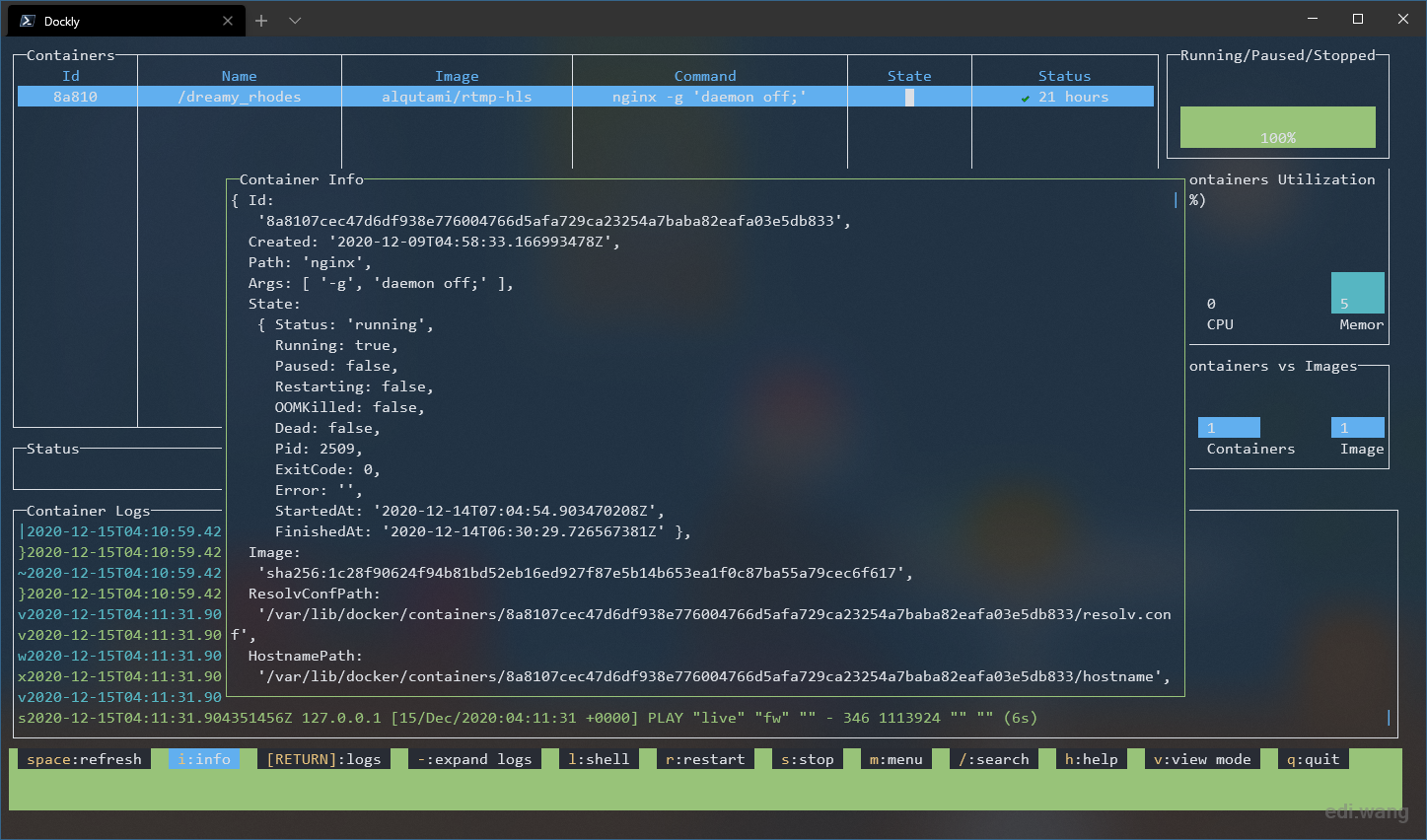Click the HostnamePath: label

pyautogui.click(x=306, y=656)
